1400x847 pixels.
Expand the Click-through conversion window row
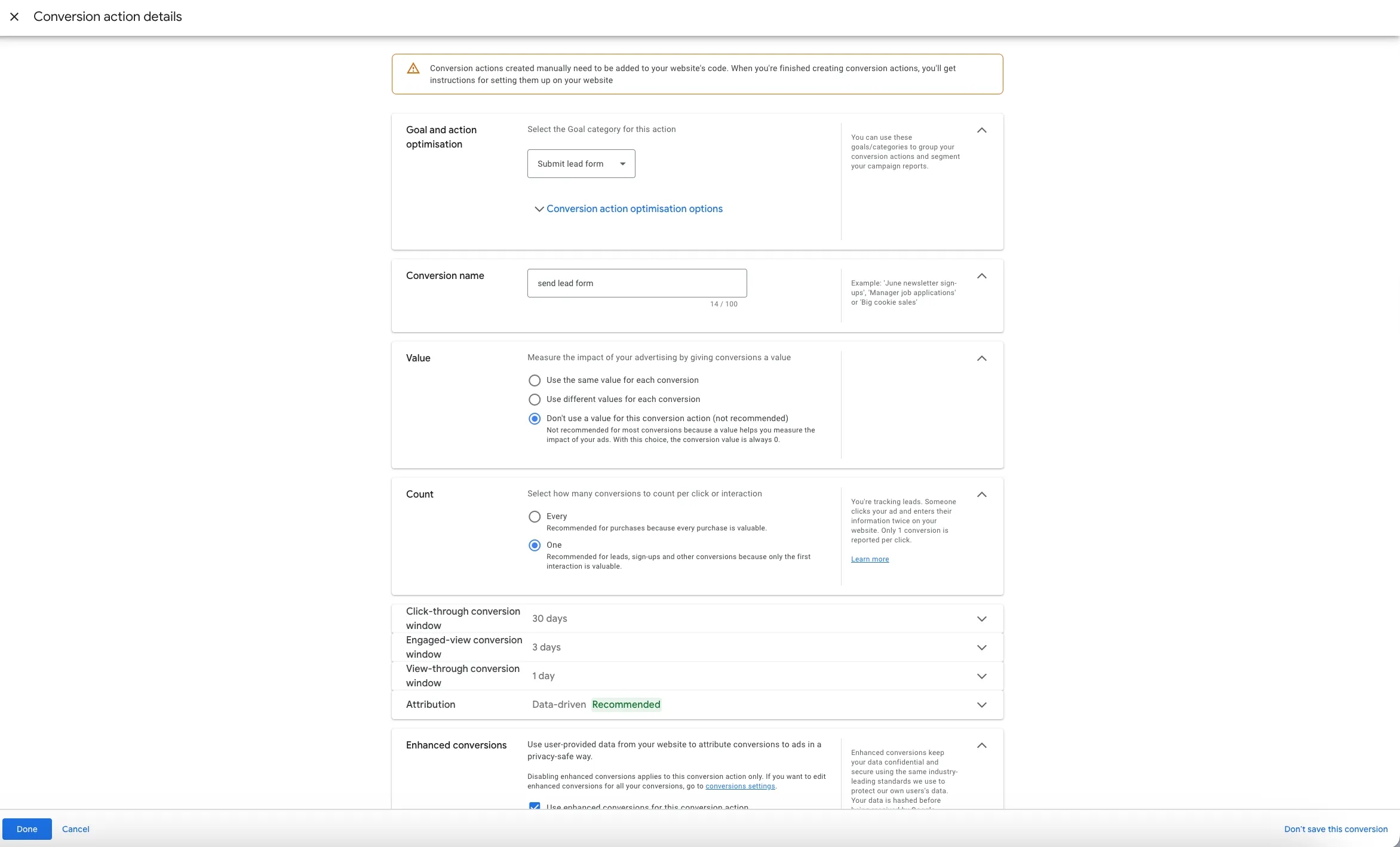pos(981,619)
